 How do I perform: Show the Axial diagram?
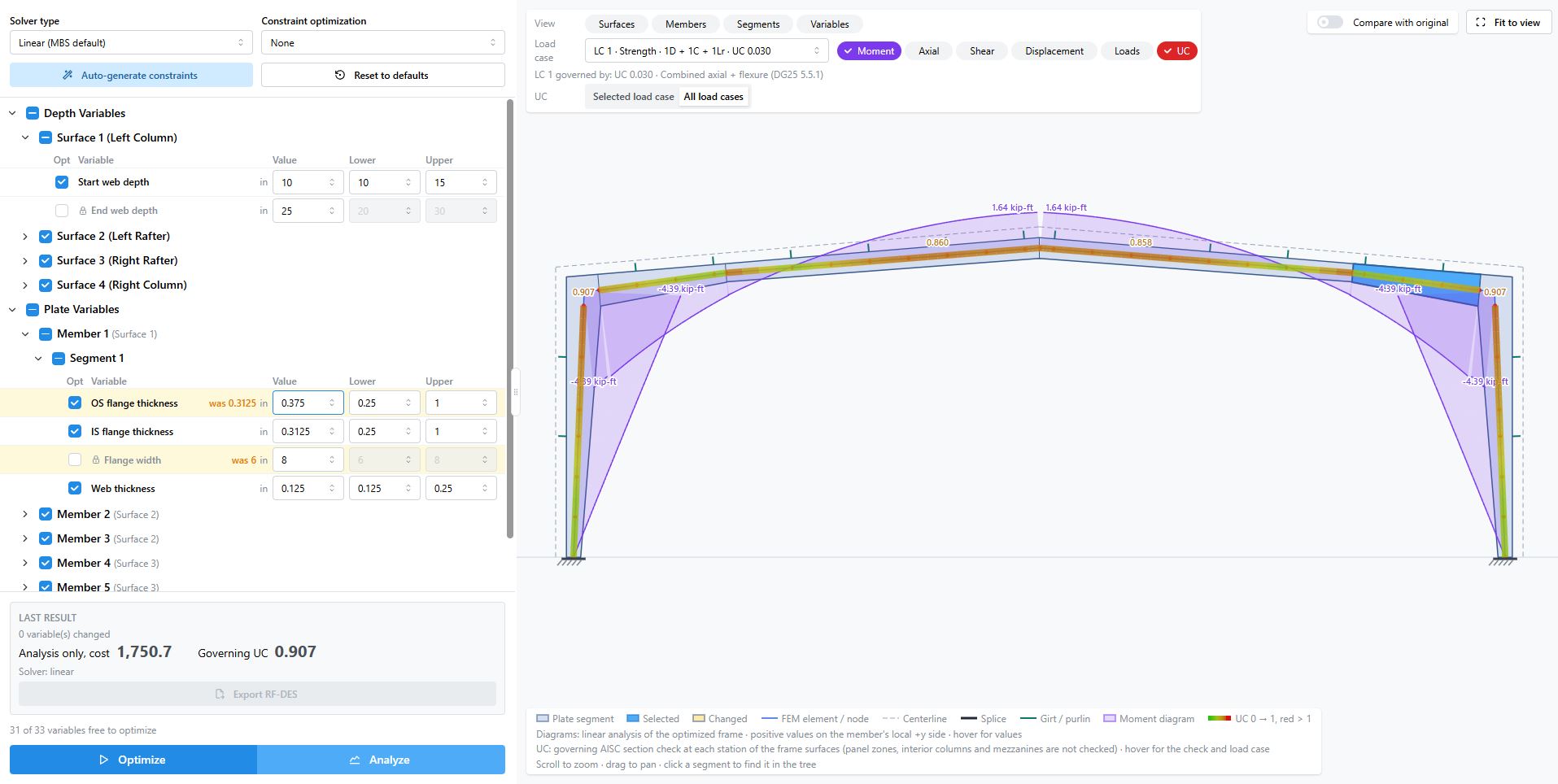[928, 50]
